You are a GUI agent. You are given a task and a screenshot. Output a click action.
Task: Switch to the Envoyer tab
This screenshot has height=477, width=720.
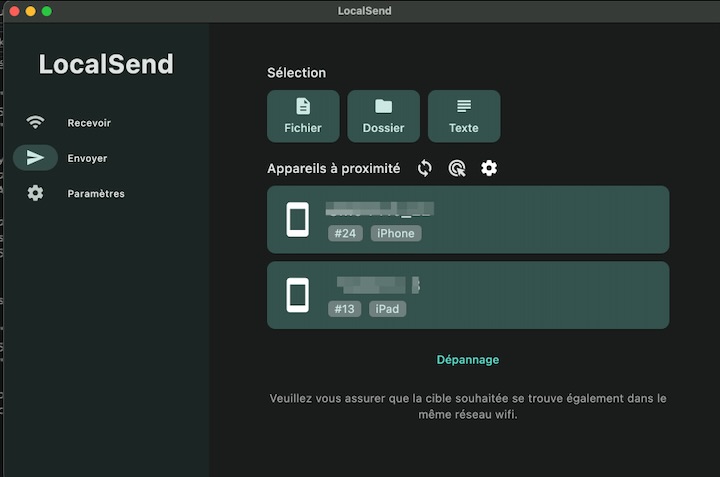(87, 158)
